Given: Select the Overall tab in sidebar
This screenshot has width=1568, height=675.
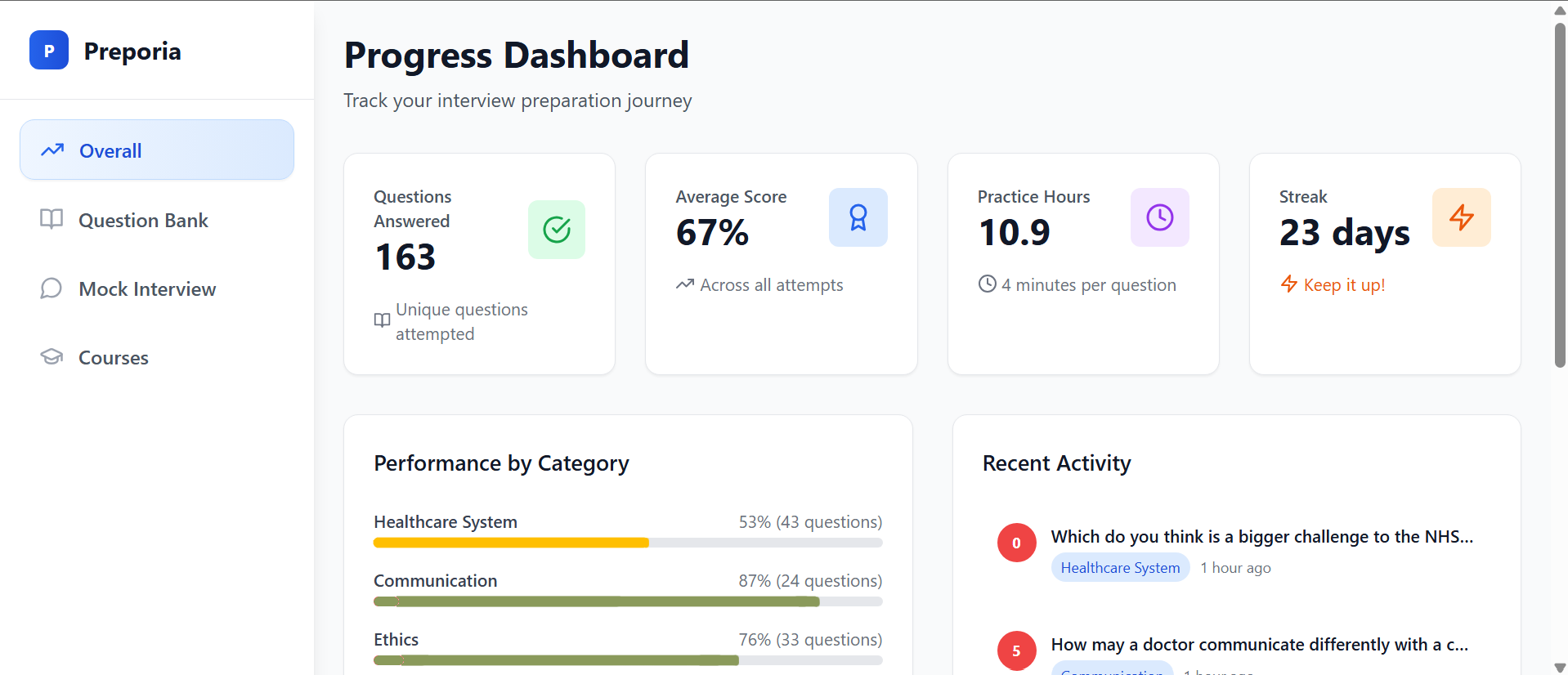Looking at the screenshot, I should 157,150.
